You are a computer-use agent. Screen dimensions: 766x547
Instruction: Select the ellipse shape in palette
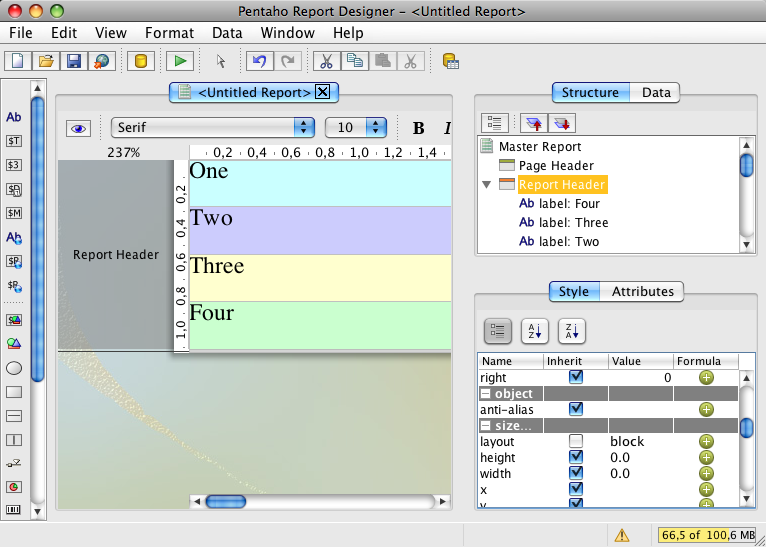tap(14, 368)
